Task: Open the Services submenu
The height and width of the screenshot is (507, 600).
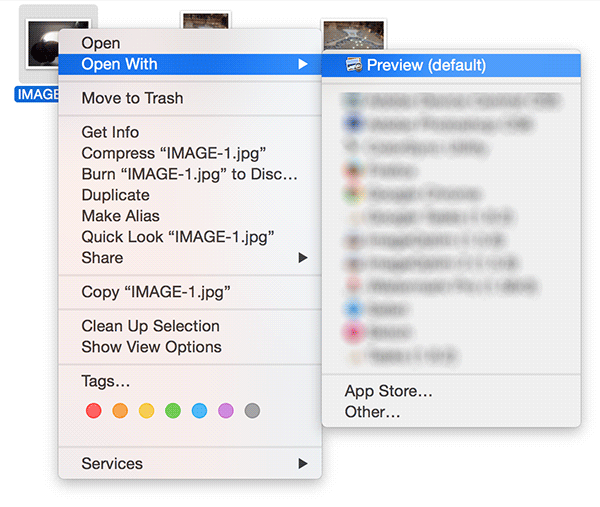Action: click(190, 464)
